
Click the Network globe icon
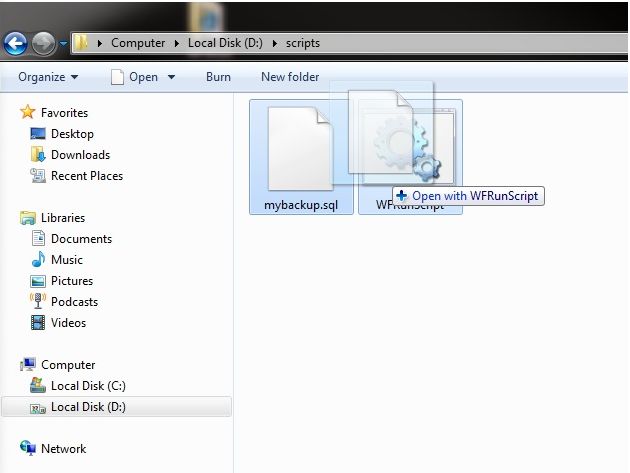28,448
